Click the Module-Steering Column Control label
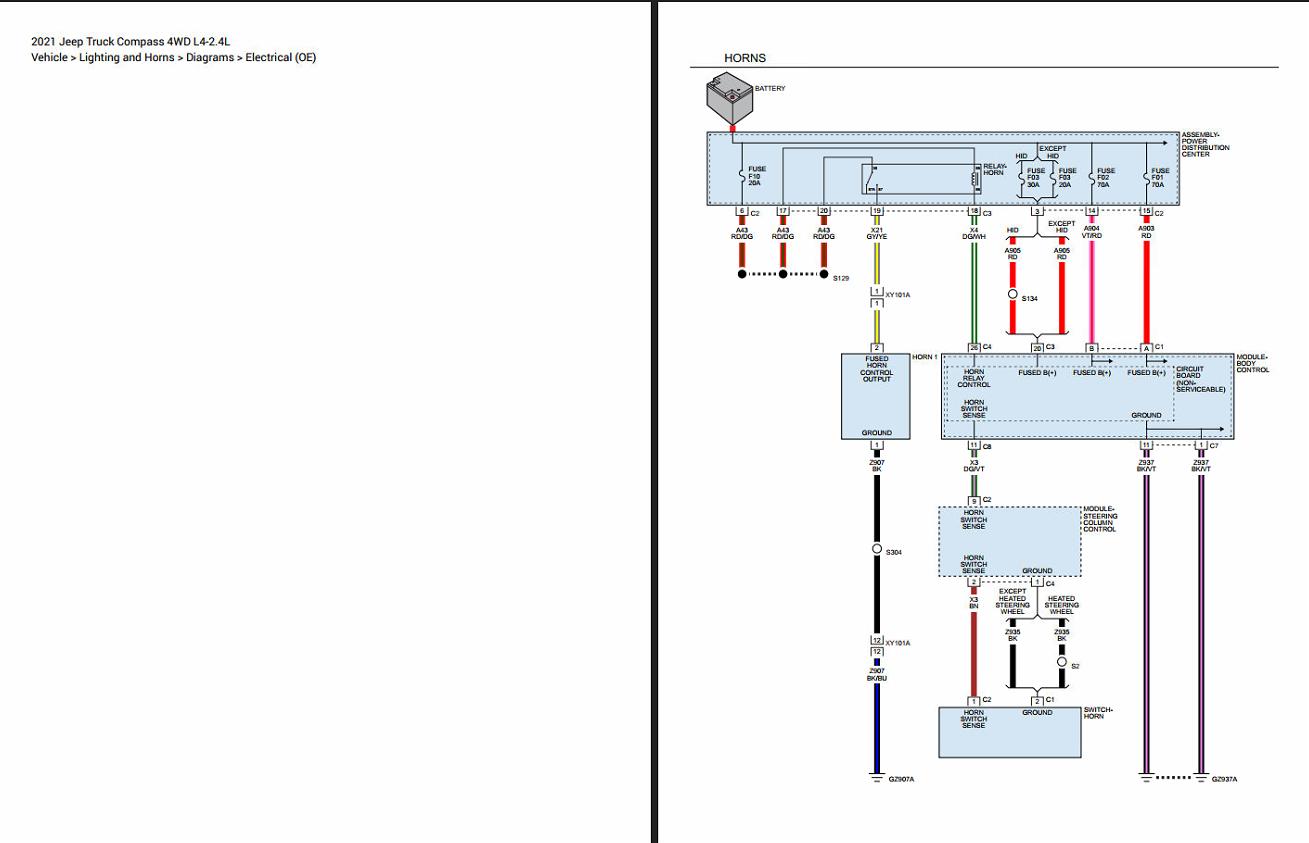This screenshot has height=843, width=1309. coord(1101,519)
